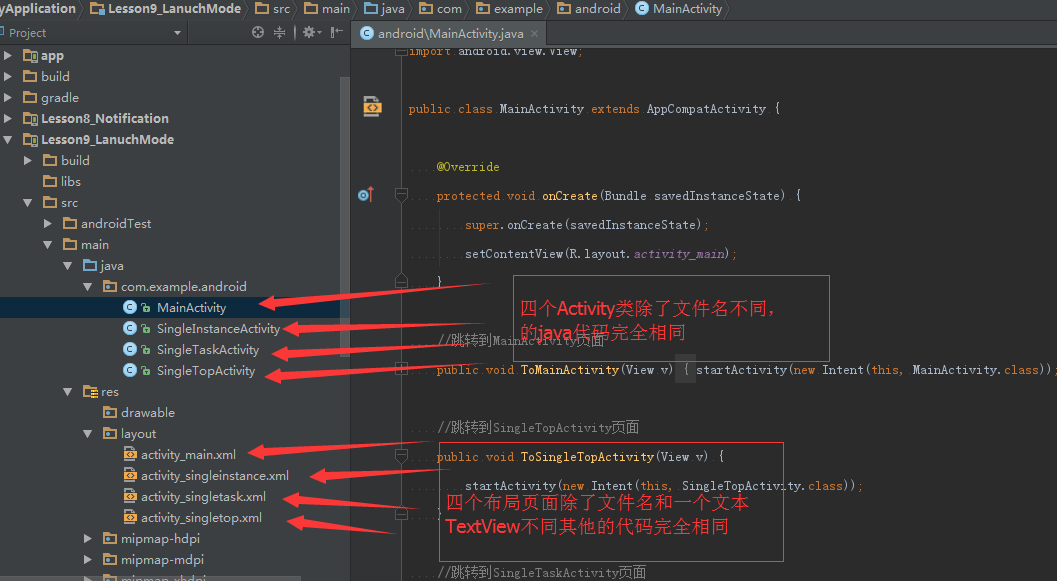
Task: Open activity_singletask.xml layout file
Action: pos(203,497)
